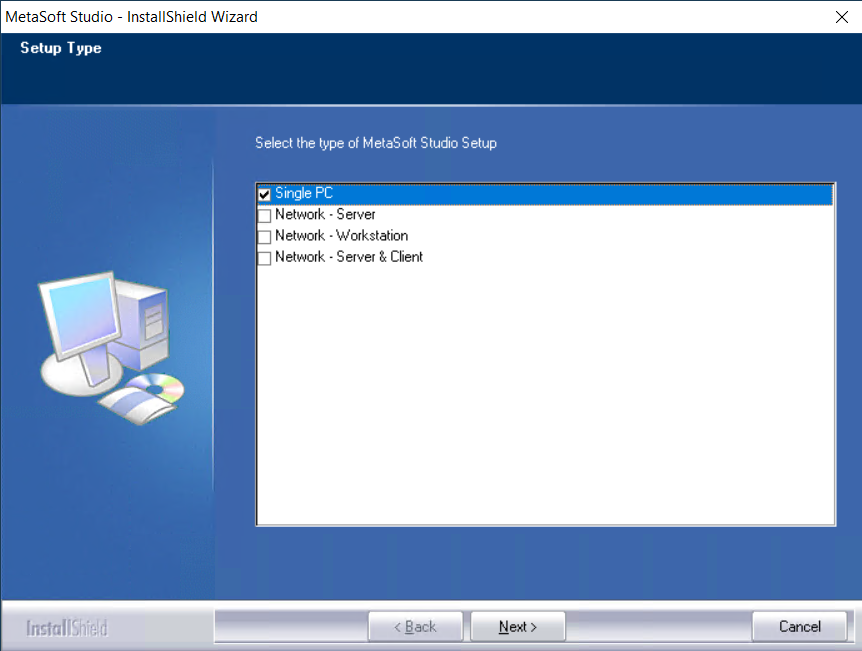This screenshot has width=862, height=651.
Task: Return to the previous page with < Back
Action: click(x=416, y=626)
